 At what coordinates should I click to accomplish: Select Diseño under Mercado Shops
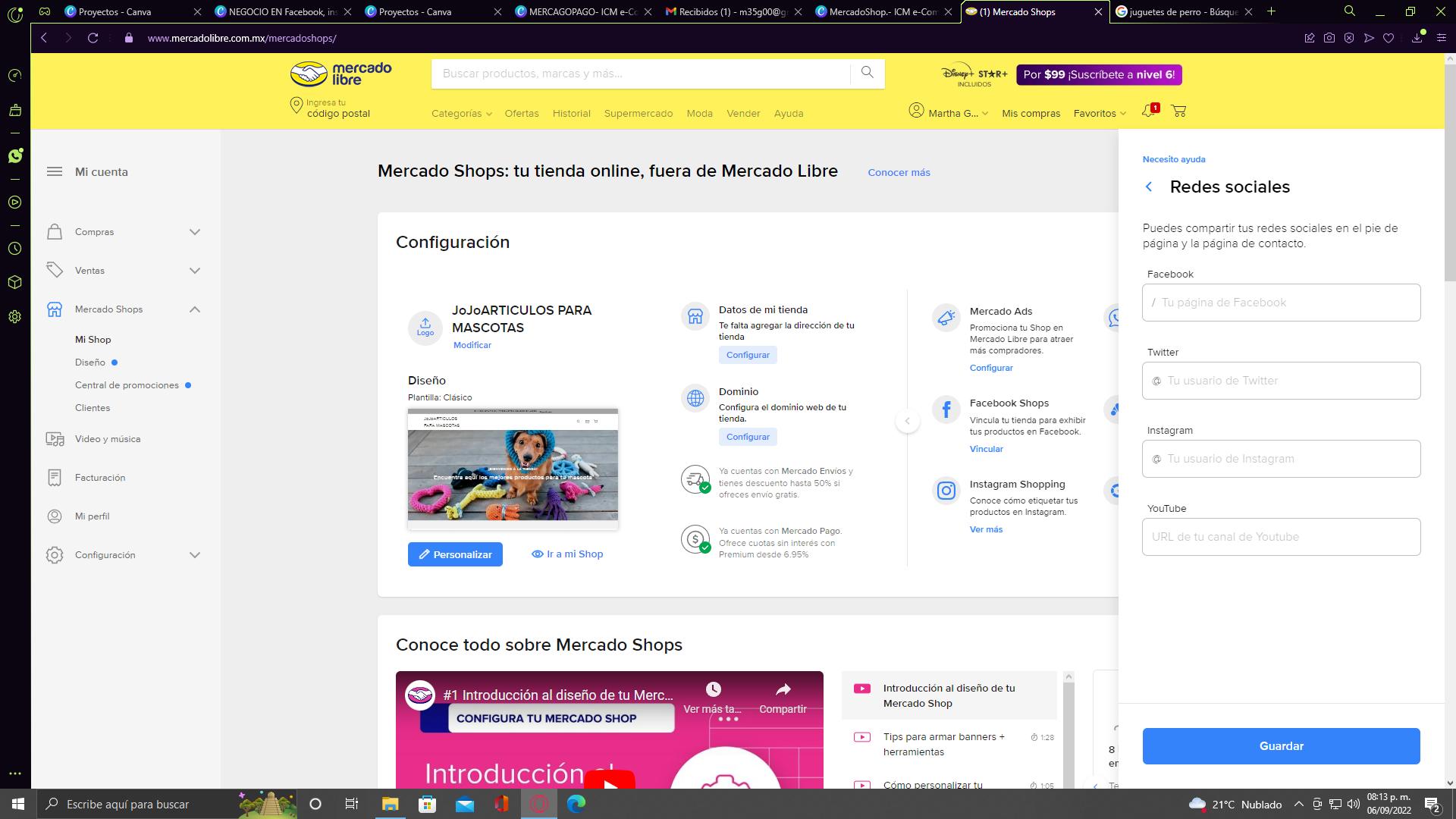tap(90, 362)
